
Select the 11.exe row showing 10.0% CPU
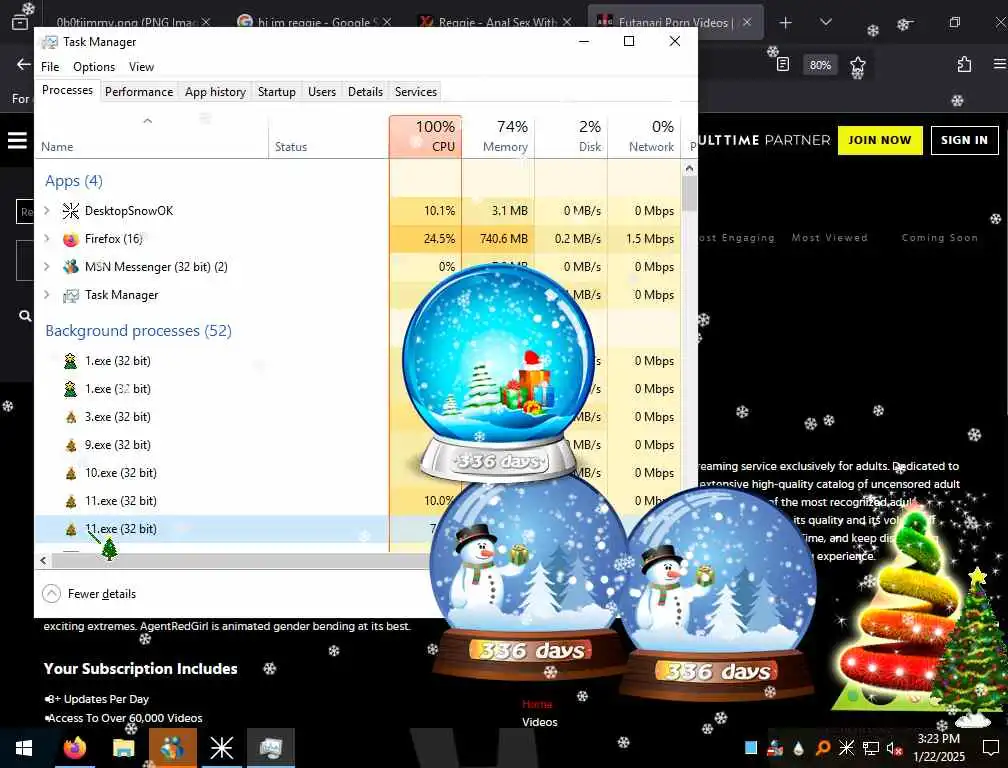[x=212, y=501]
